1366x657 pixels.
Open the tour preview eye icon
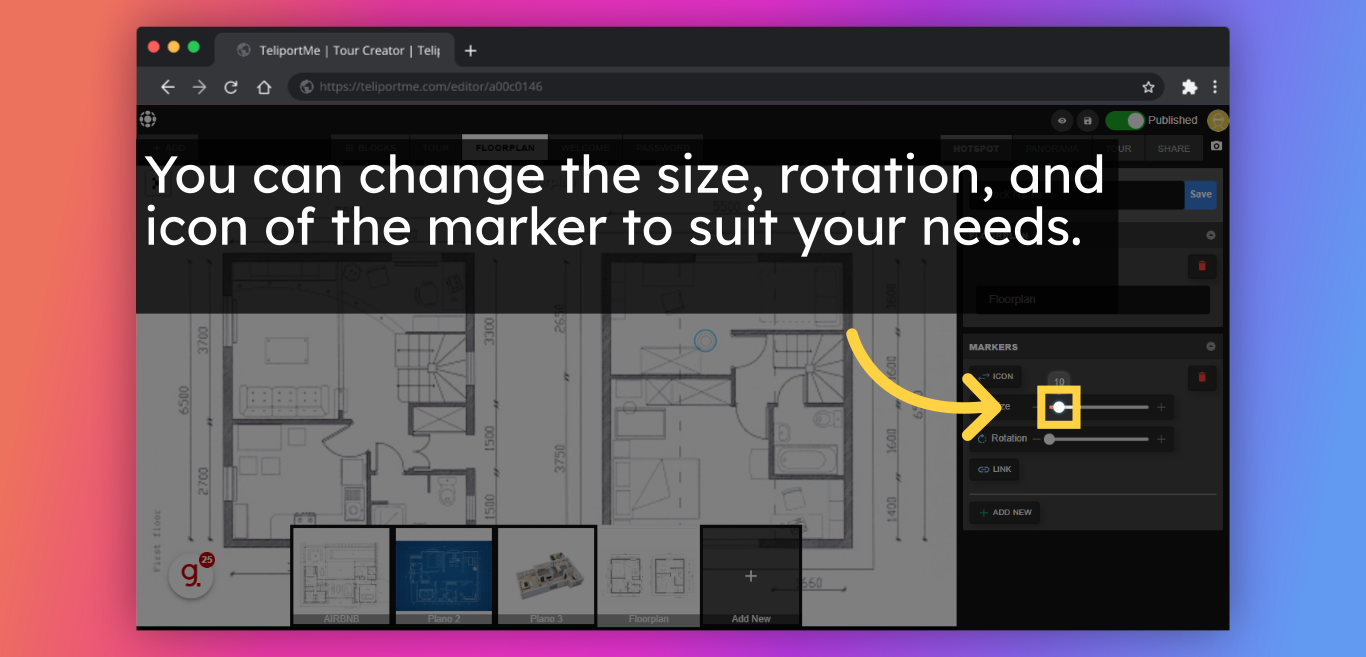[x=1062, y=121]
